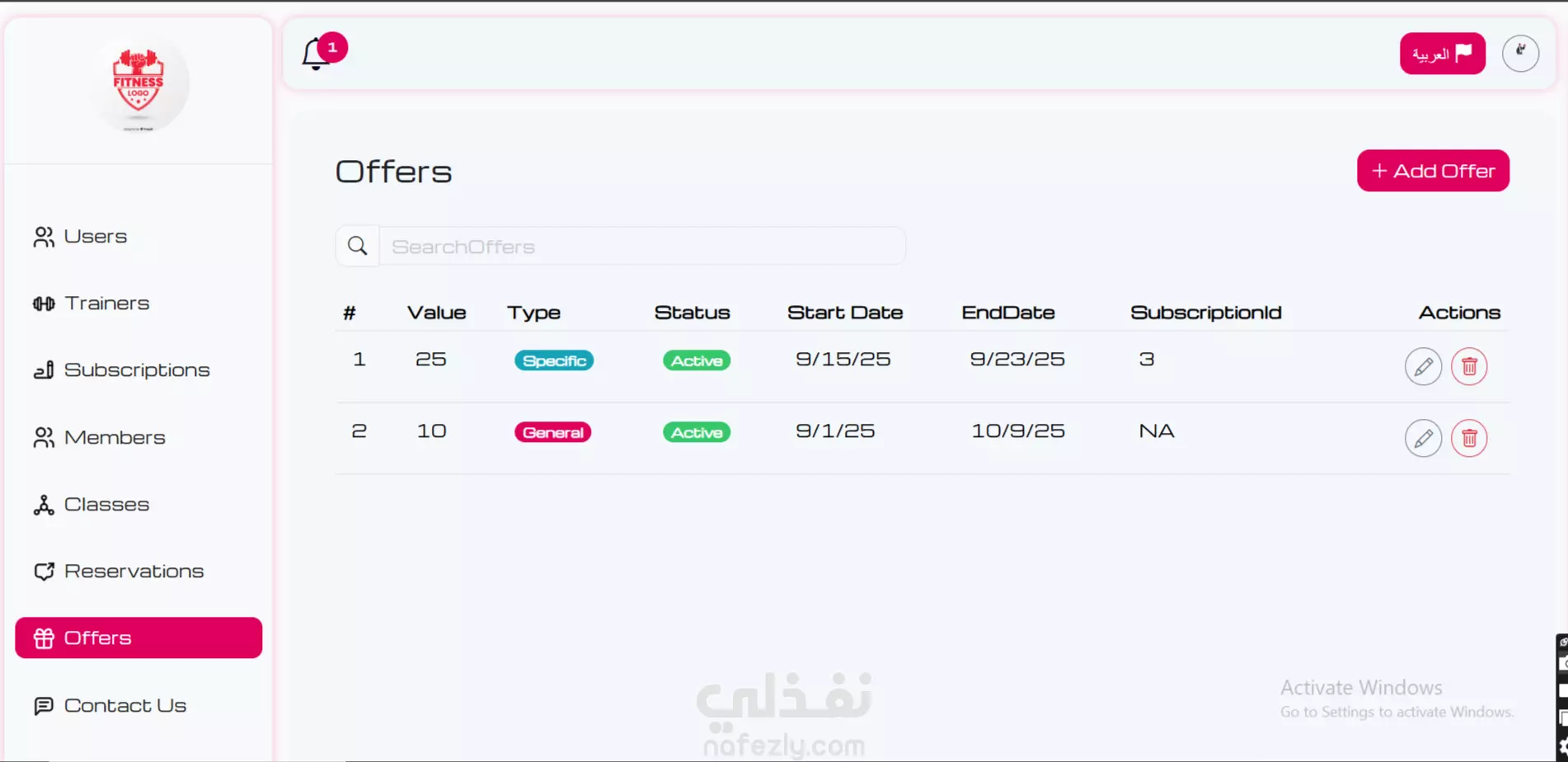Click the user profile avatar icon

click(x=1520, y=54)
